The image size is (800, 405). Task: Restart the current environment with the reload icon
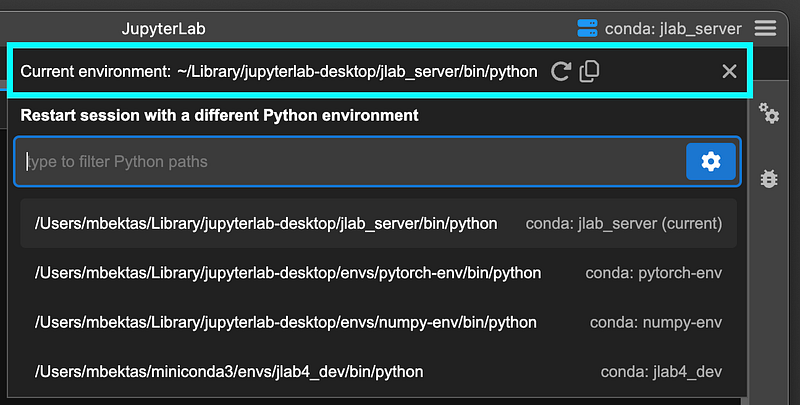pyautogui.click(x=560, y=71)
